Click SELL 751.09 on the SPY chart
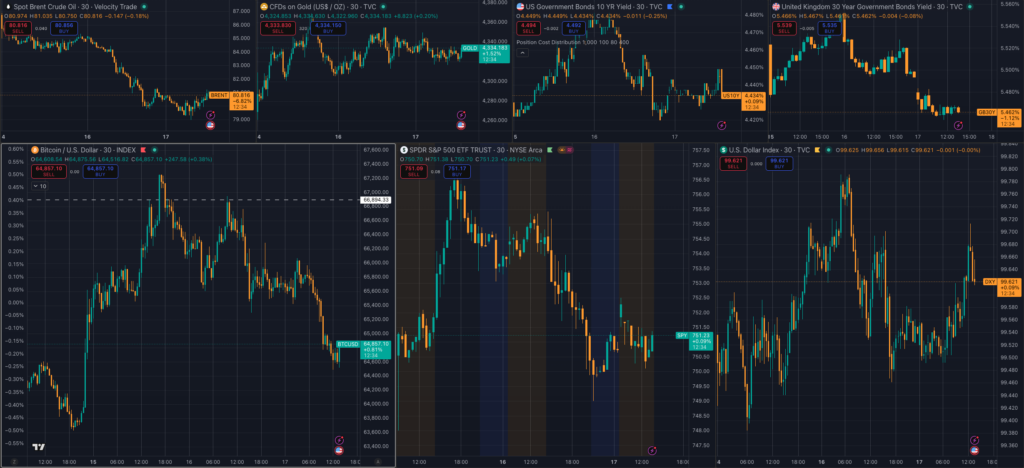The height and width of the screenshot is (468, 1024). (x=413, y=172)
